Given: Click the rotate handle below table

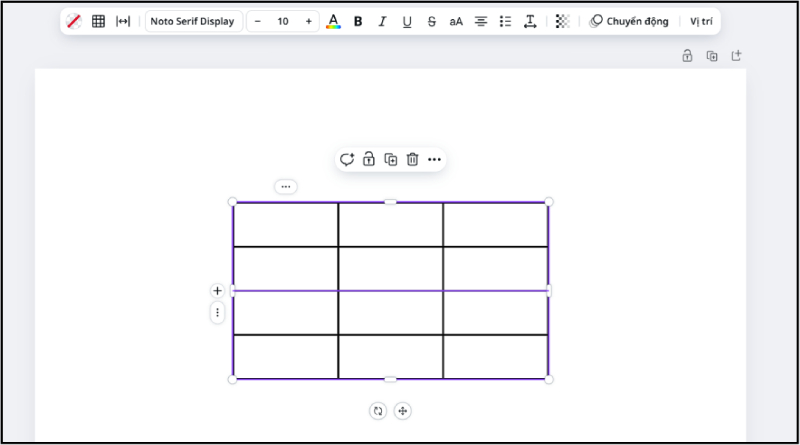Looking at the screenshot, I should pyautogui.click(x=377, y=411).
